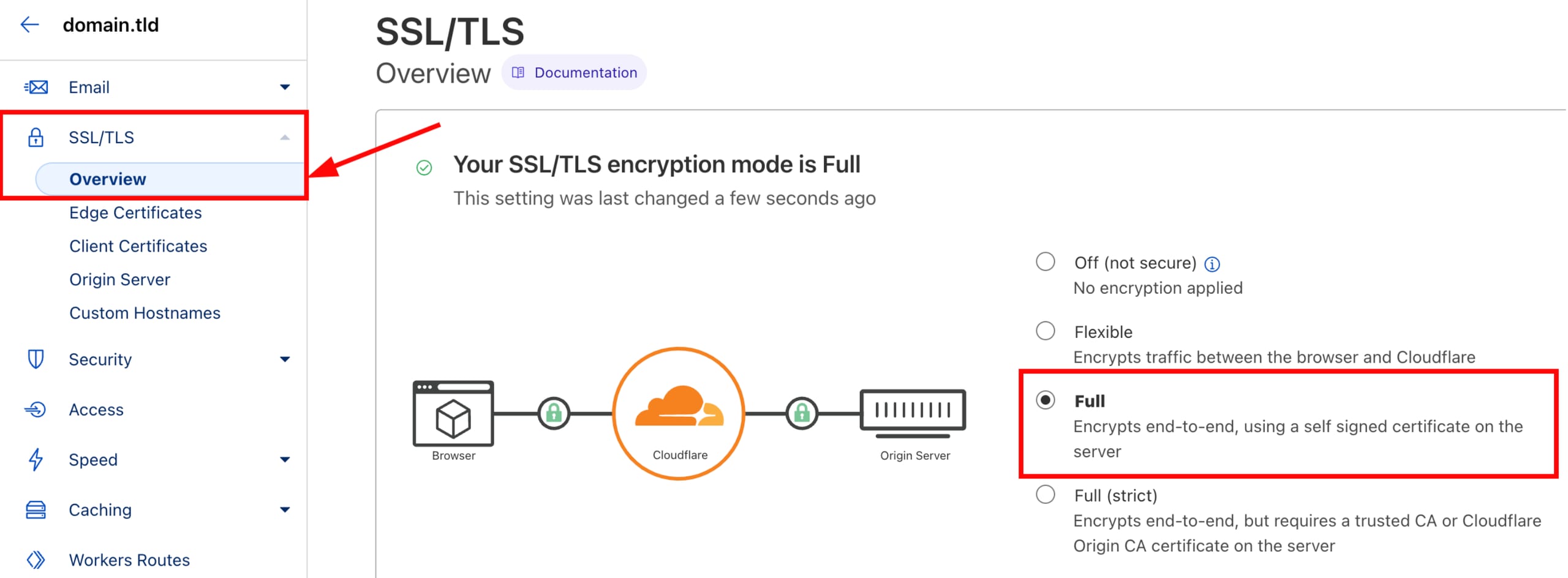Image resolution: width=1568 pixels, height=578 pixels.
Task: Expand the Security section dropdown
Action: point(285,359)
